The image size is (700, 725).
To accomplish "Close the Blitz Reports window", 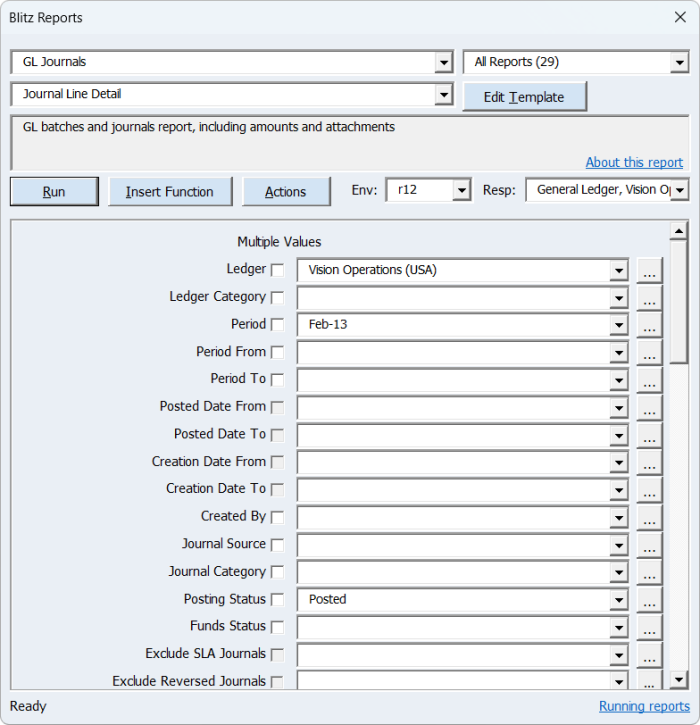I will [x=680, y=18].
